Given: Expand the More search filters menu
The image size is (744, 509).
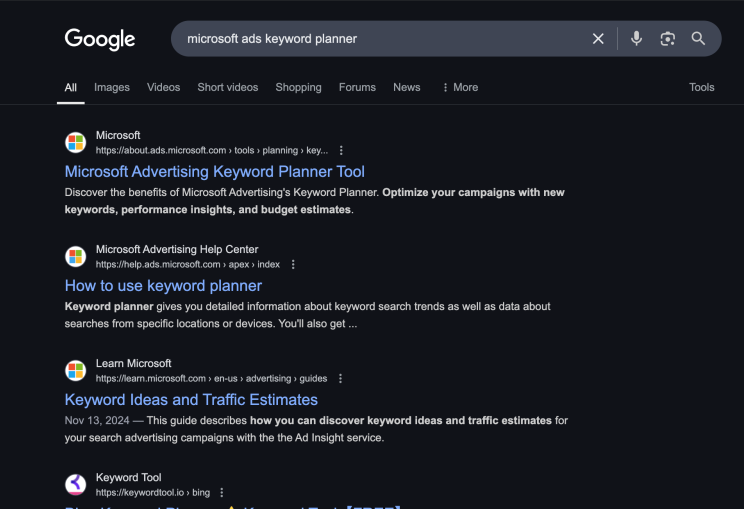Looking at the screenshot, I should pyautogui.click(x=460, y=87).
